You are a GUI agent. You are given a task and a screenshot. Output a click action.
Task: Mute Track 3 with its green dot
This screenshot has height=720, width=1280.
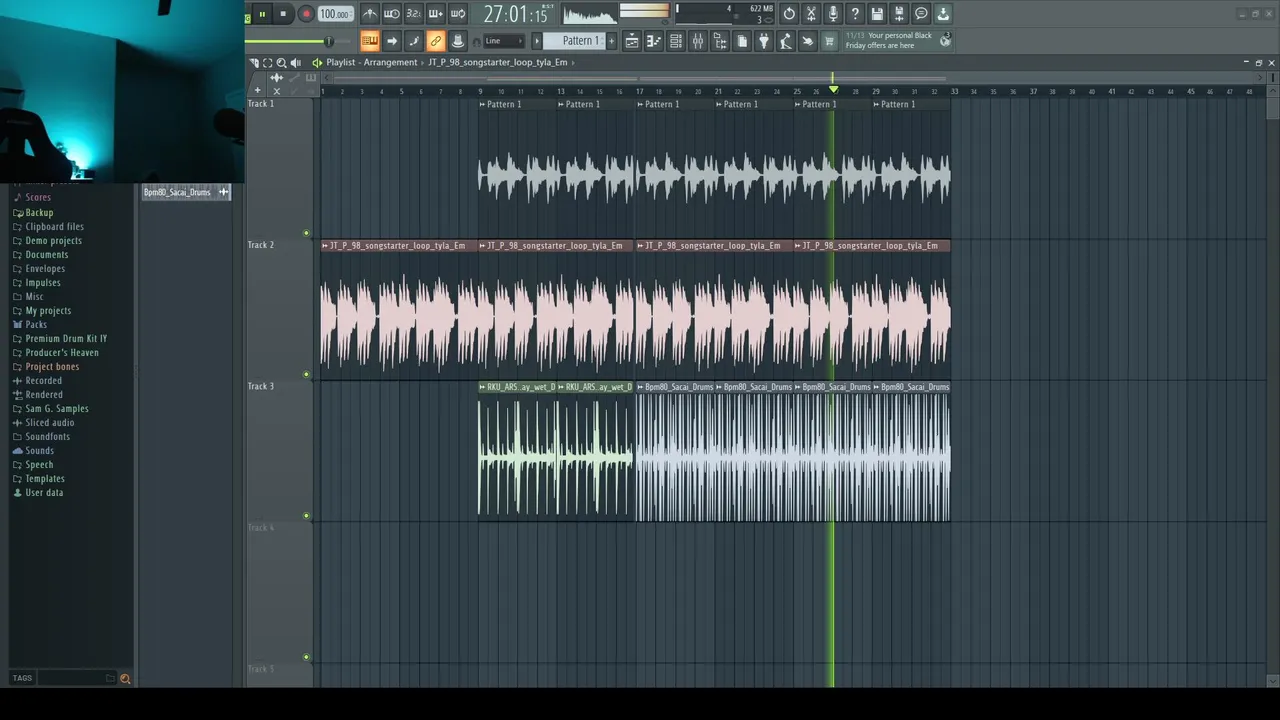pyautogui.click(x=307, y=516)
